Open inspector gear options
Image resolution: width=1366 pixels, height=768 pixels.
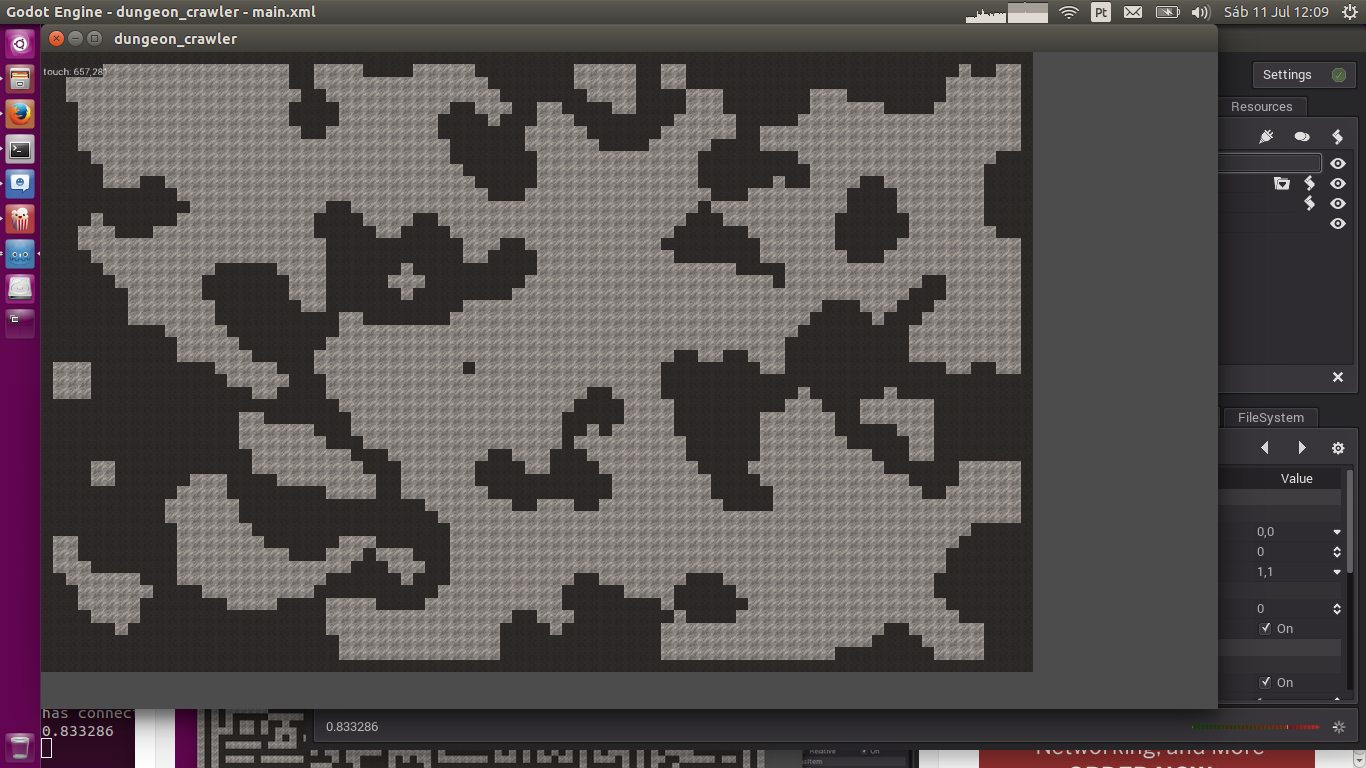(x=1338, y=448)
